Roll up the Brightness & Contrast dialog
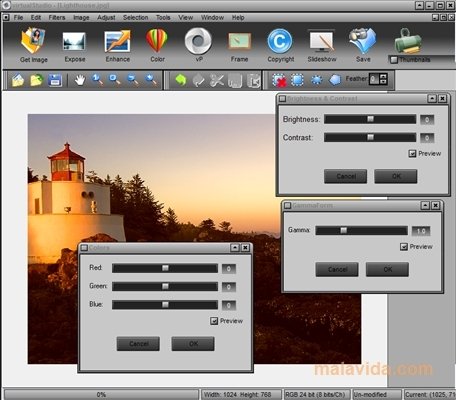The height and width of the screenshot is (400, 456). click(x=432, y=99)
